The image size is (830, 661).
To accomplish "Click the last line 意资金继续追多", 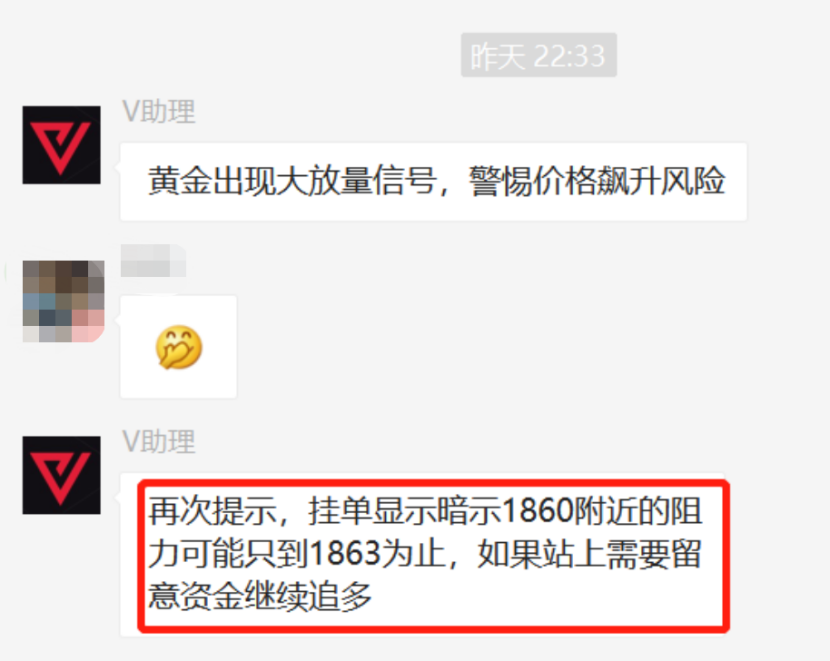I will tap(260, 597).
